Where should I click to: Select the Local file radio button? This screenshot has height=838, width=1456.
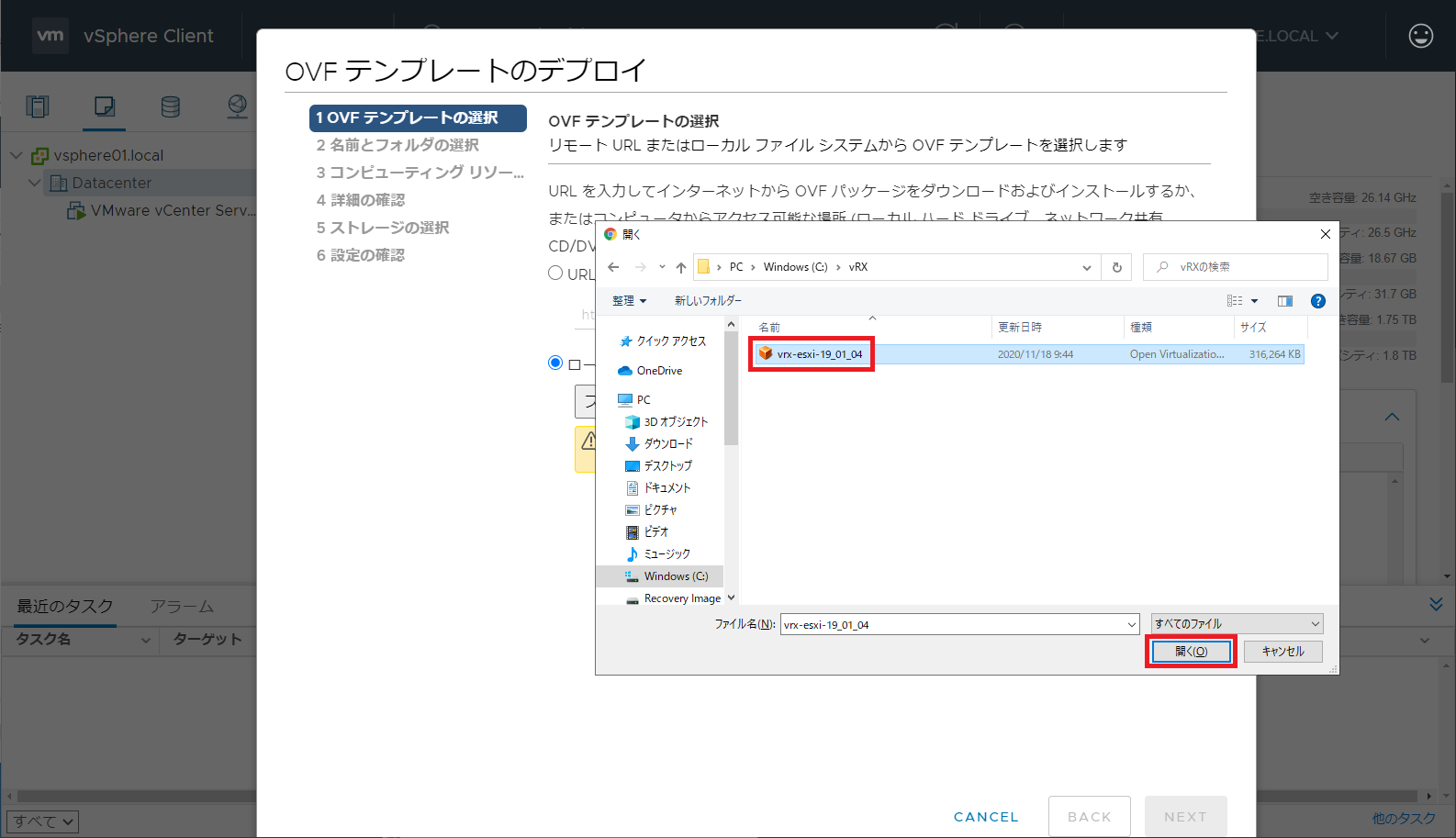click(555, 363)
